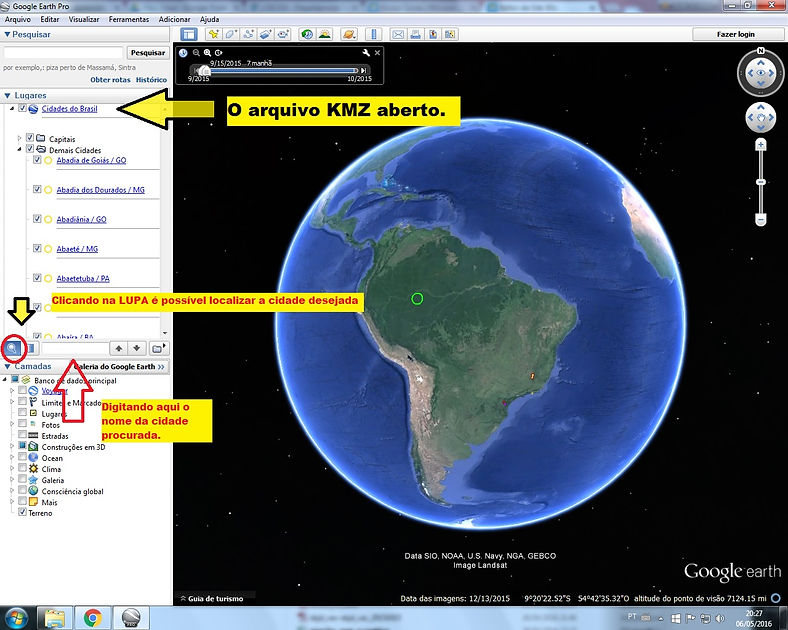Open time slider wrench options
788x630 pixels.
tap(366, 53)
